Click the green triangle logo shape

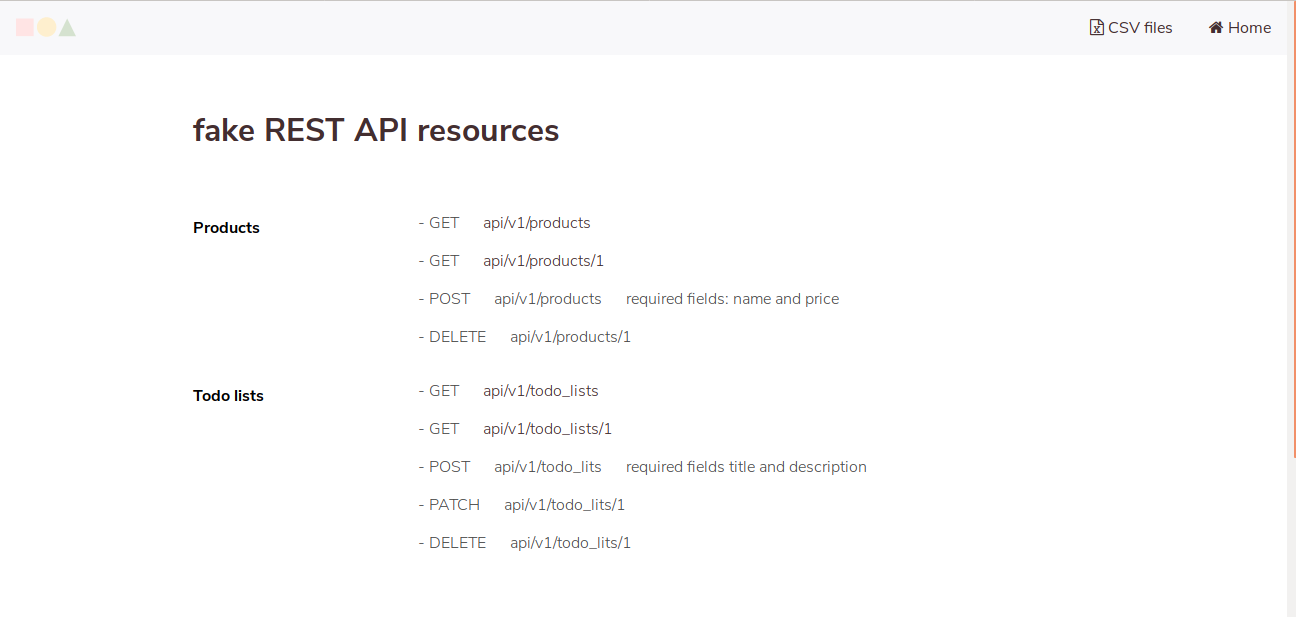click(x=66, y=27)
